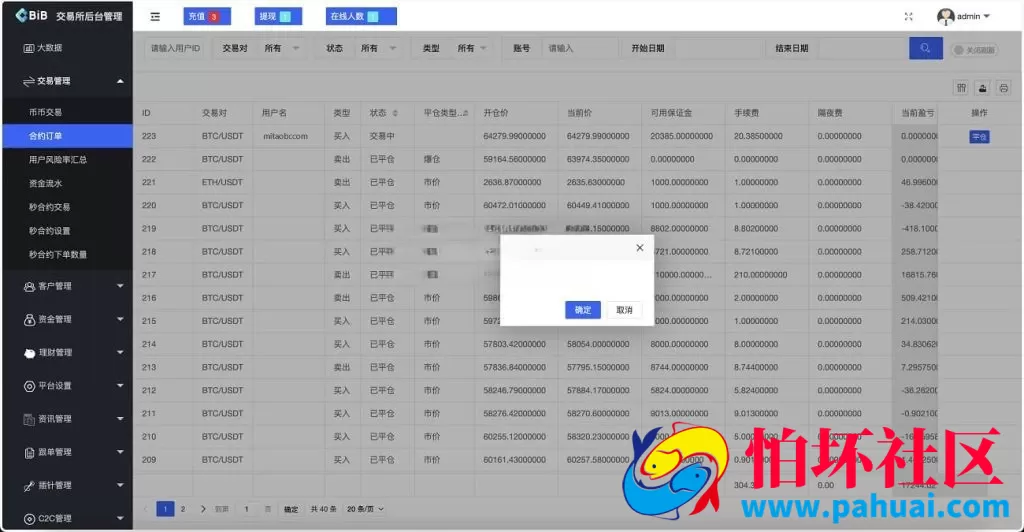The height and width of the screenshot is (532, 1024).
Task: Click the 结束日期 date field
Action: pos(862,48)
